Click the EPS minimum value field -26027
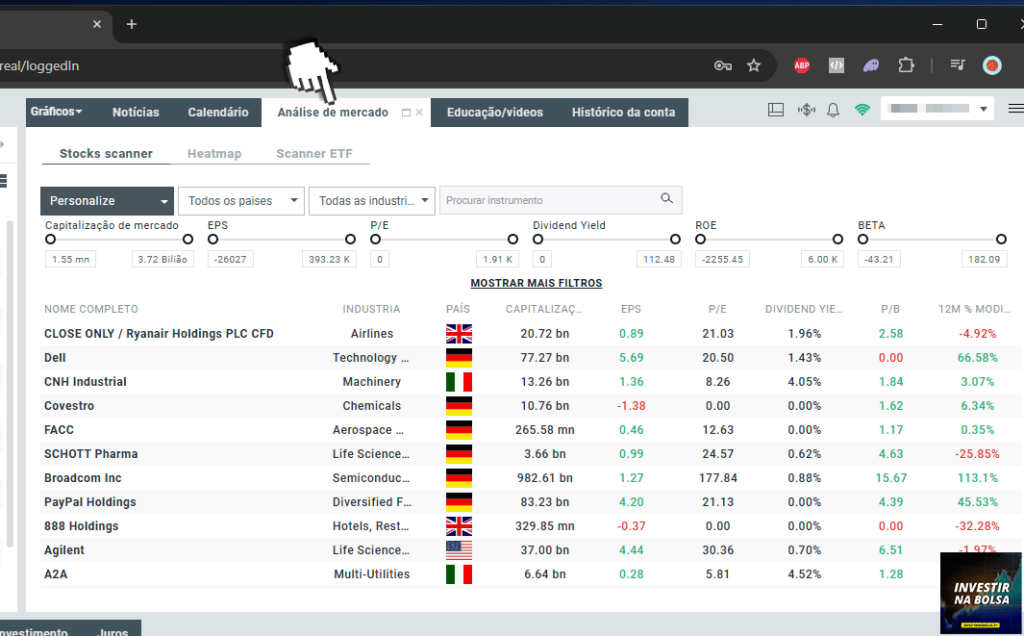Screen dimensions: 1024x636 click(x=231, y=259)
